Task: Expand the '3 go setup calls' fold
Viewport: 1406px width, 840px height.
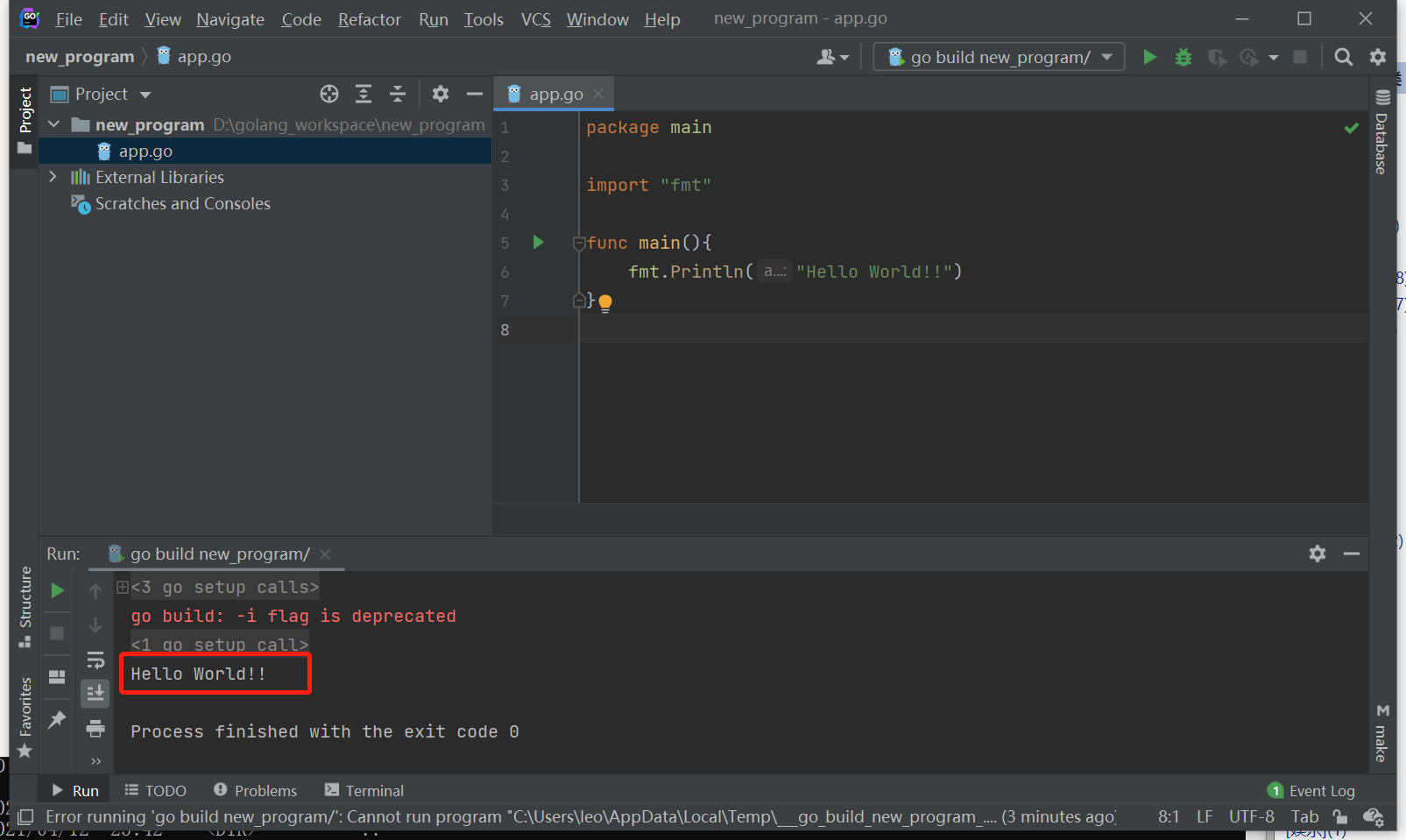Action: coord(123,587)
